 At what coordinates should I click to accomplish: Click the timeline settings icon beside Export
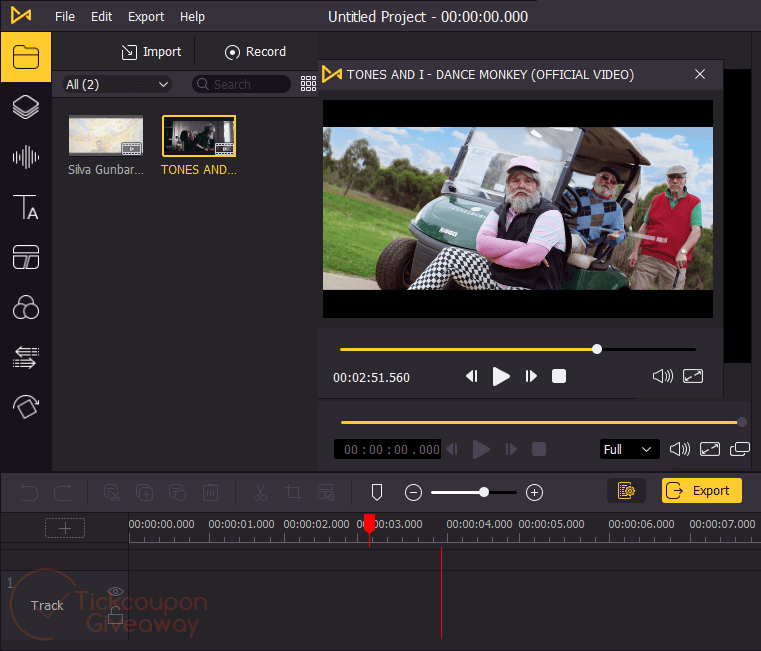626,491
